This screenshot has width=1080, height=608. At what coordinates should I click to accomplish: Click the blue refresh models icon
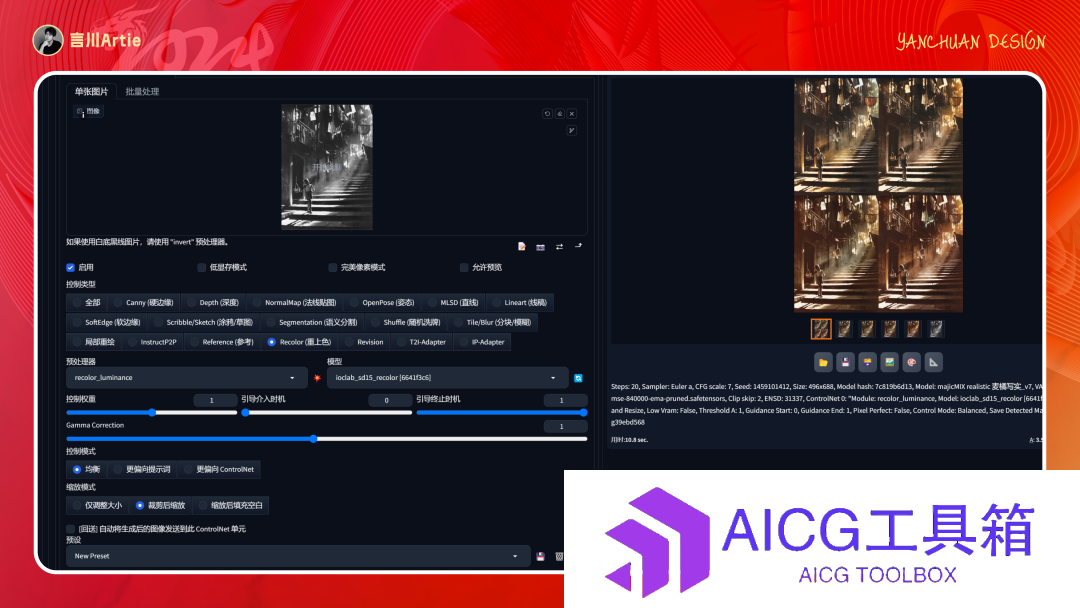(x=579, y=378)
